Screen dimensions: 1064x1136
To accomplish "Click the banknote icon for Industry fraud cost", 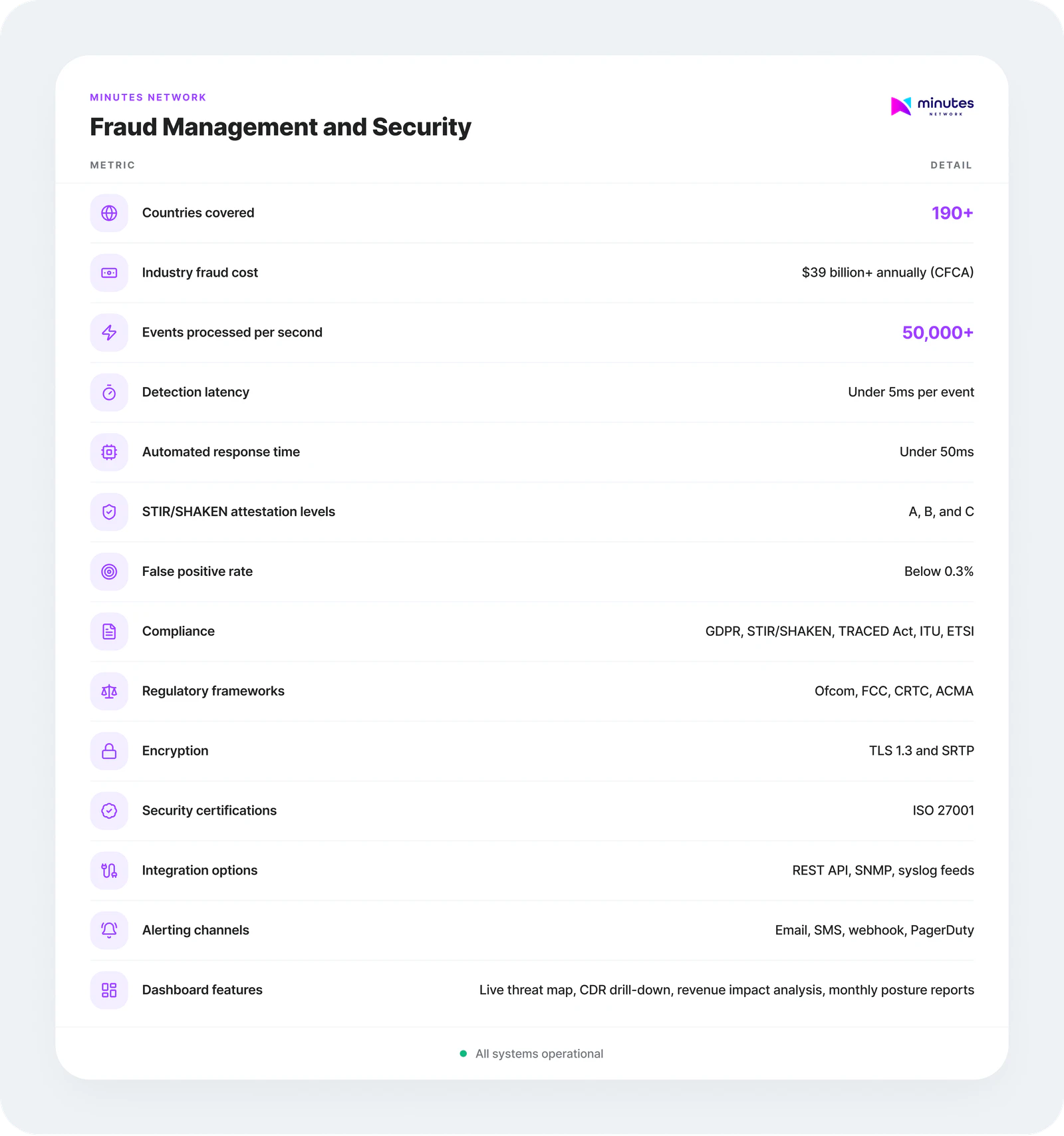I will 109,273.
